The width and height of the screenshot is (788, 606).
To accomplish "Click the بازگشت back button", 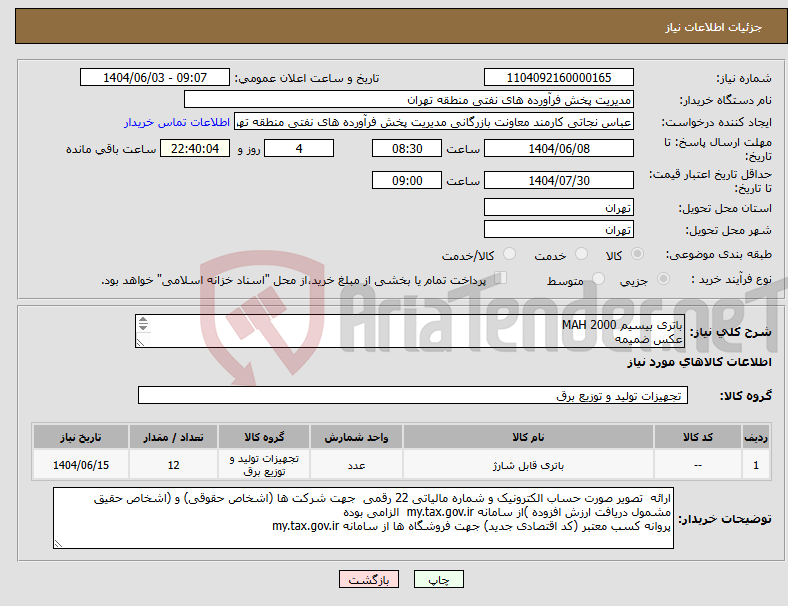I will coord(369,579).
